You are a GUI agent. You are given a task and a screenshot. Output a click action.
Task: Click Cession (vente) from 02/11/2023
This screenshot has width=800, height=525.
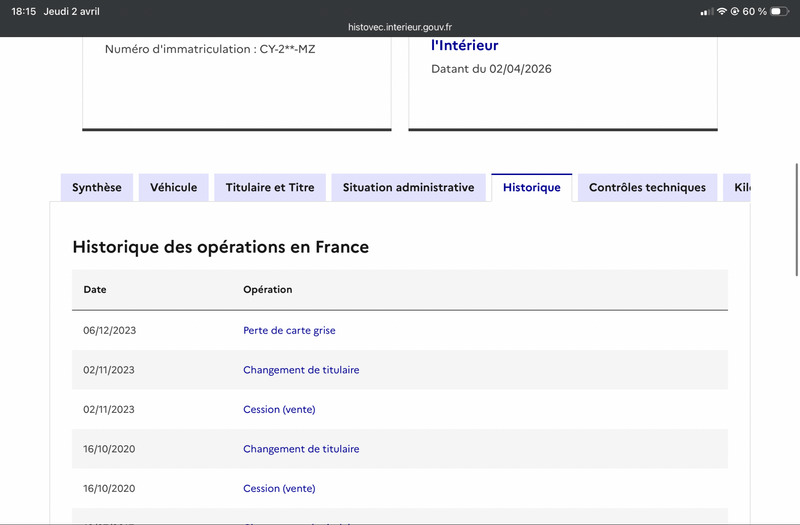[279, 409]
